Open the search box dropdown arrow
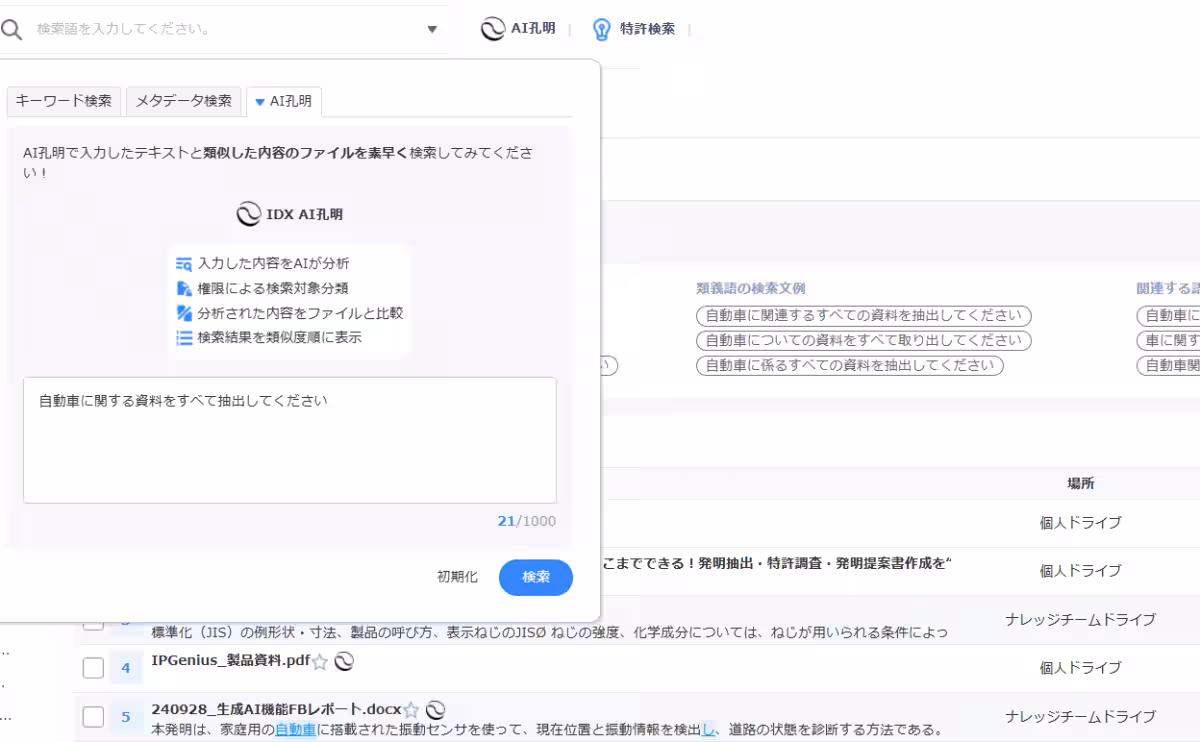 tap(431, 29)
